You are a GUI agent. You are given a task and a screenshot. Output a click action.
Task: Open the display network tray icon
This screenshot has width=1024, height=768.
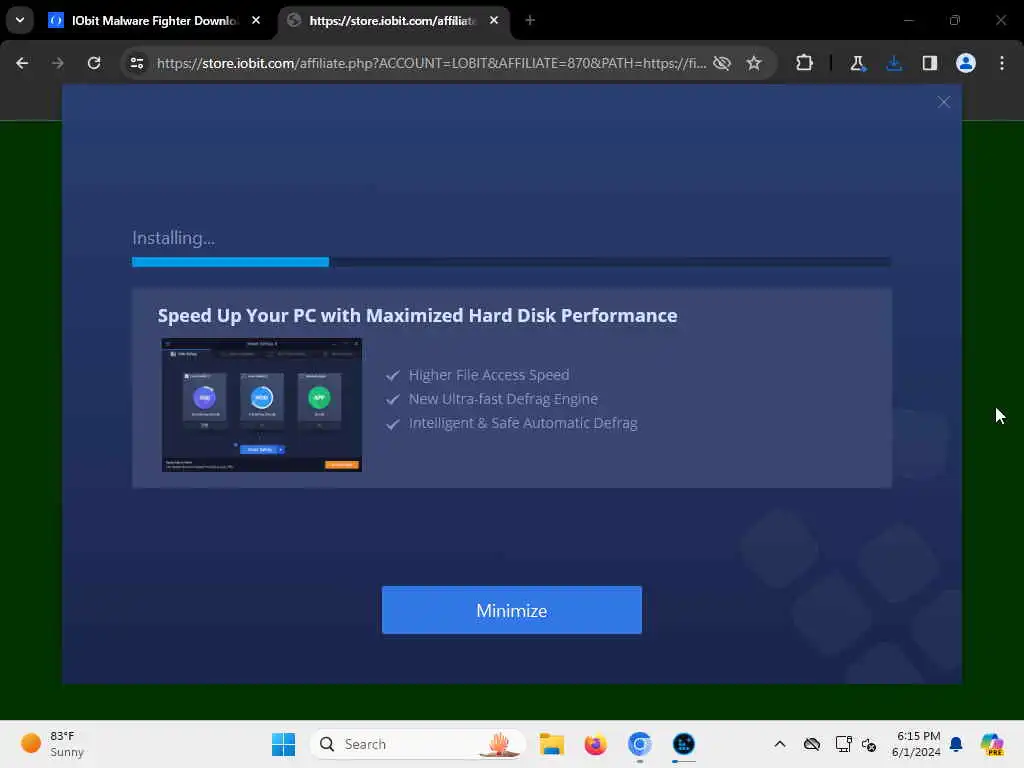pos(843,744)
